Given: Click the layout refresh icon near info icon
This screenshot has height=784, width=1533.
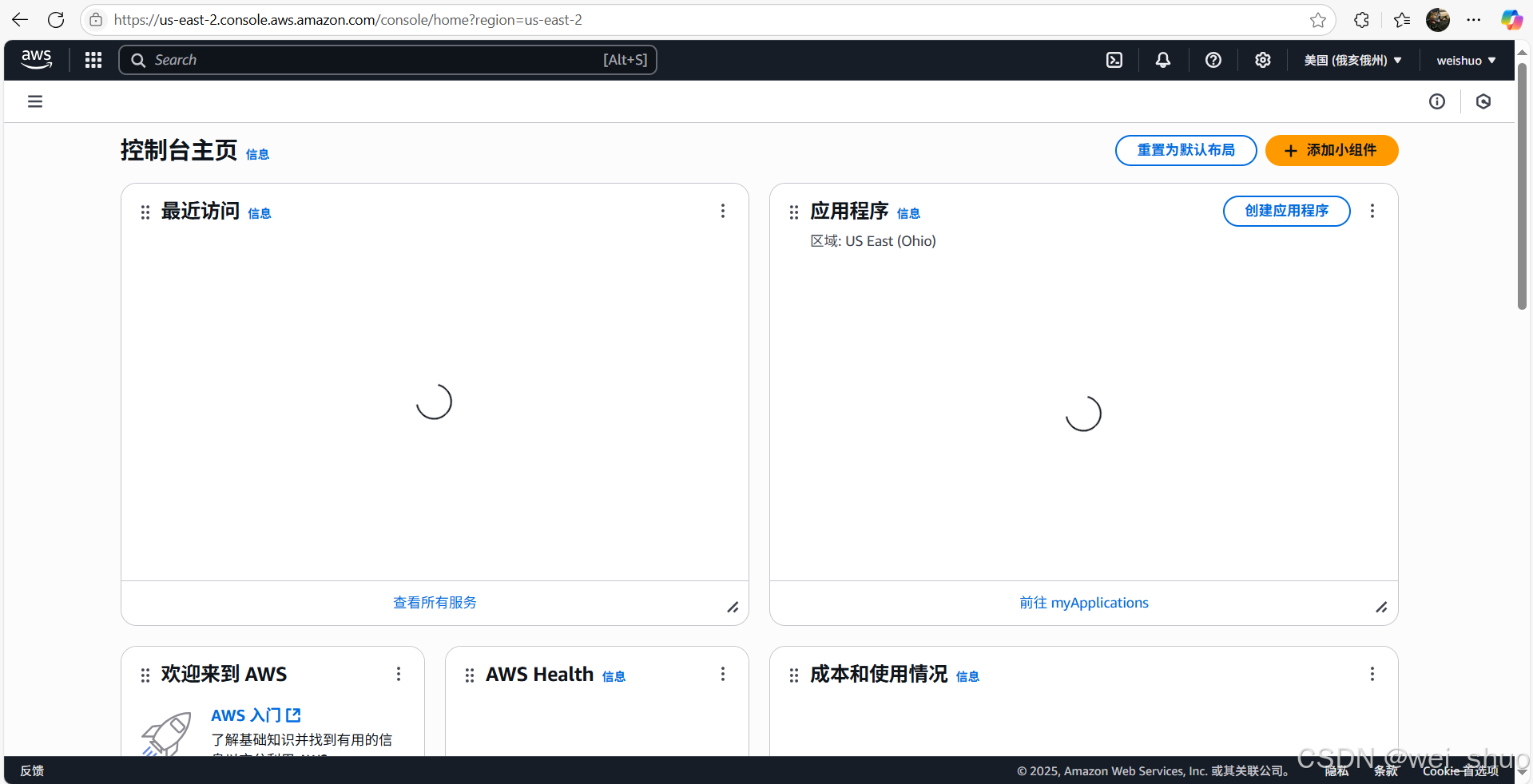Looking at the screenshot, I should tap(1483, 101).
